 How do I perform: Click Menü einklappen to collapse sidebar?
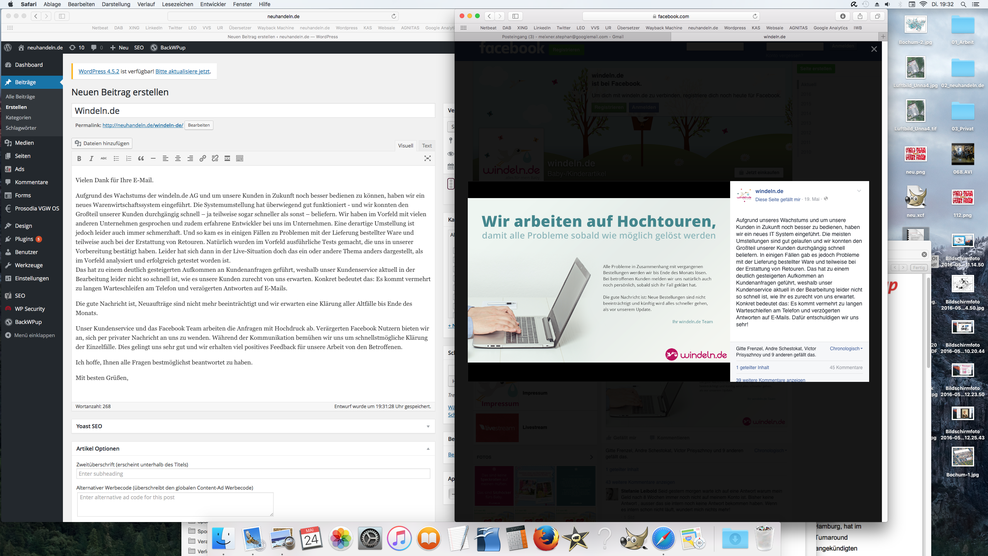32,335
